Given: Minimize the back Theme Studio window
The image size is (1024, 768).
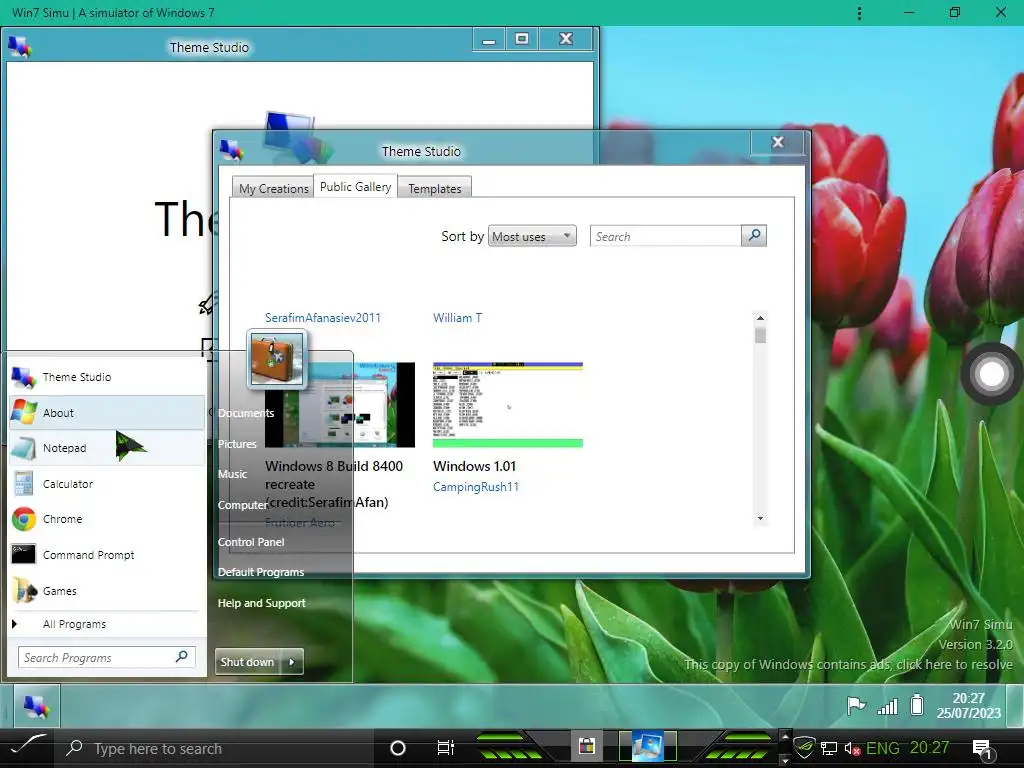Looking at the screenshot, I should 489,40.
